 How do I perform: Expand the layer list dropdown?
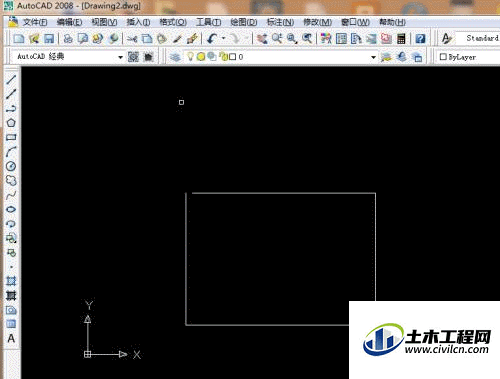373,57
